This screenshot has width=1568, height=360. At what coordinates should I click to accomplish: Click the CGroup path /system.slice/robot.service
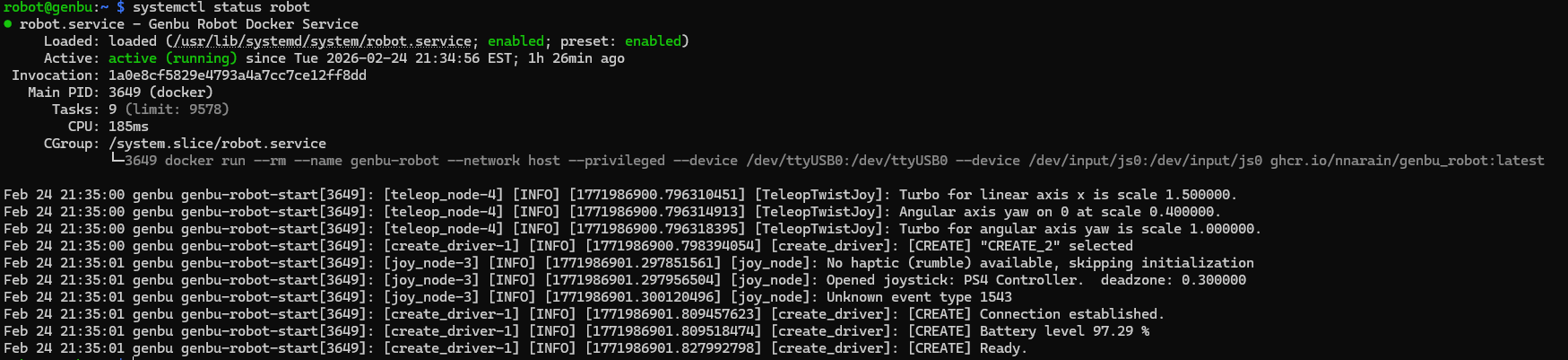point(217,144)
